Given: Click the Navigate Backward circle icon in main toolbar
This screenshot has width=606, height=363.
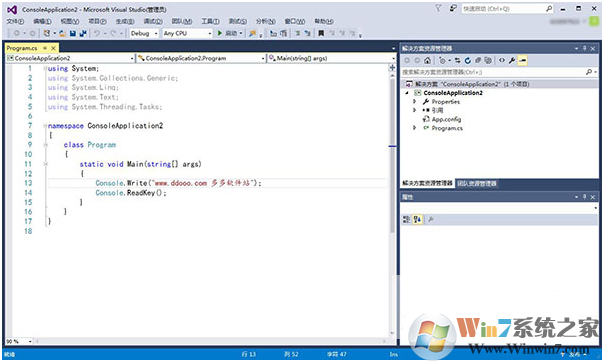Looking at the screenshot, I should coord(17,34).
